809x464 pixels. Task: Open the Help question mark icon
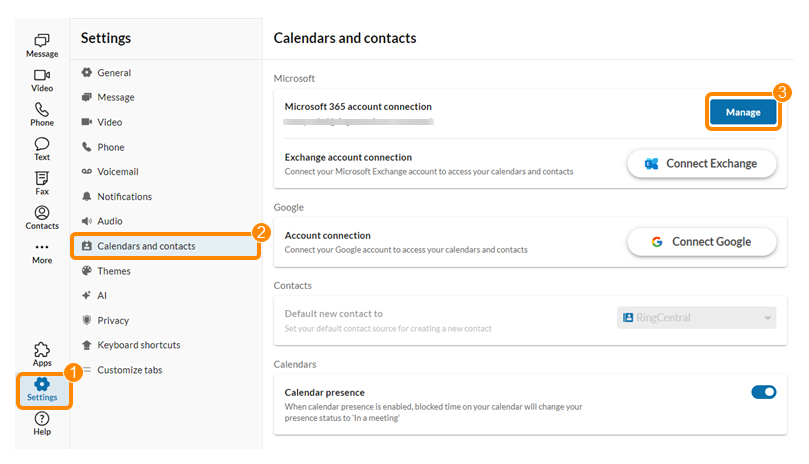pos(42,419)
